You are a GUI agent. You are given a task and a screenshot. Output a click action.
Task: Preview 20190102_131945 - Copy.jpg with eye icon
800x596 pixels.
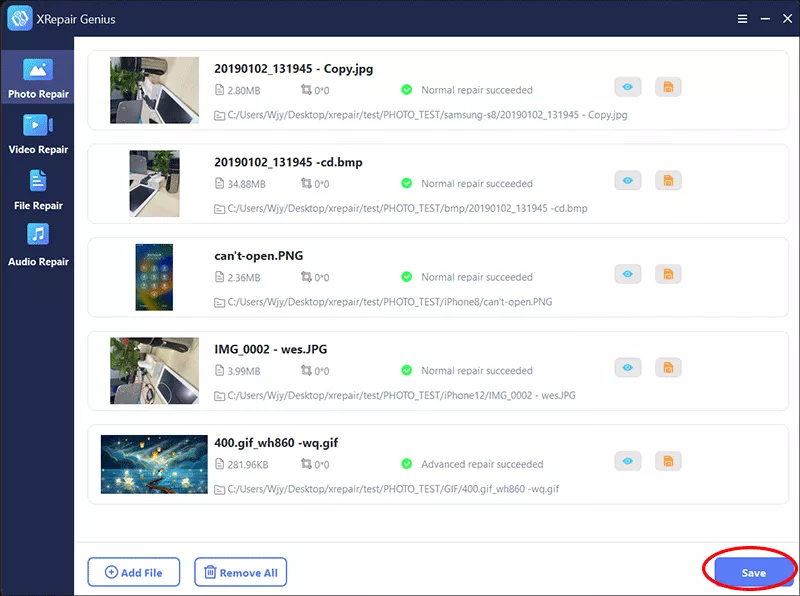pyautogui.click(x=627, y=88)
